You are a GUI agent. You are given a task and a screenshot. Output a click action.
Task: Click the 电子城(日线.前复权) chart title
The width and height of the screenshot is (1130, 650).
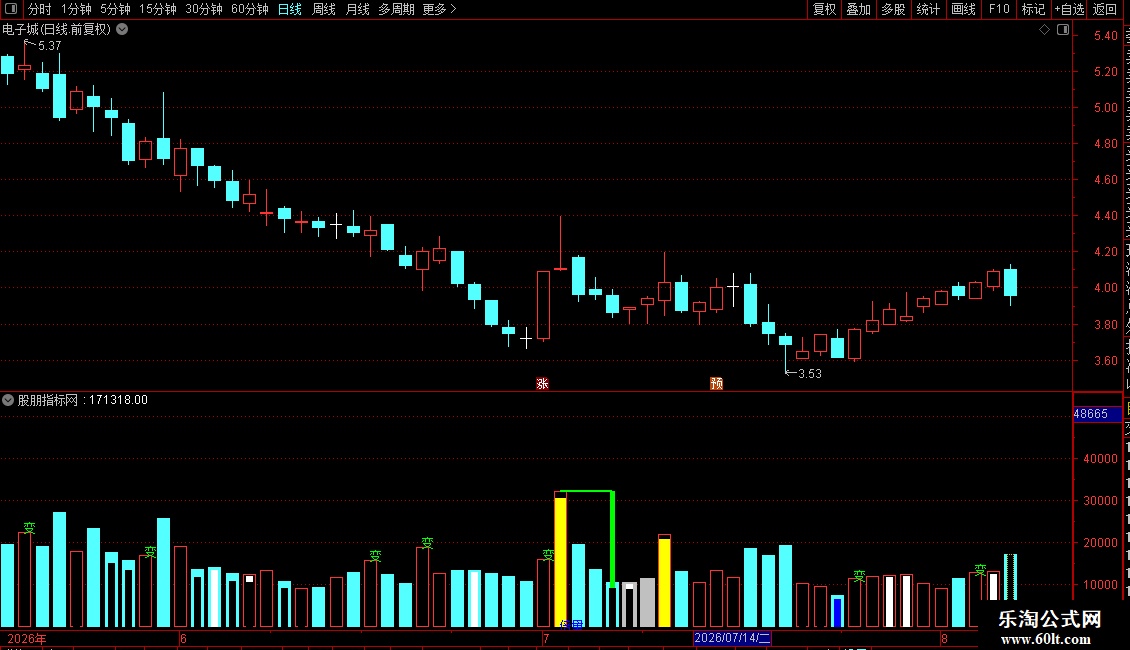[56, 30]
